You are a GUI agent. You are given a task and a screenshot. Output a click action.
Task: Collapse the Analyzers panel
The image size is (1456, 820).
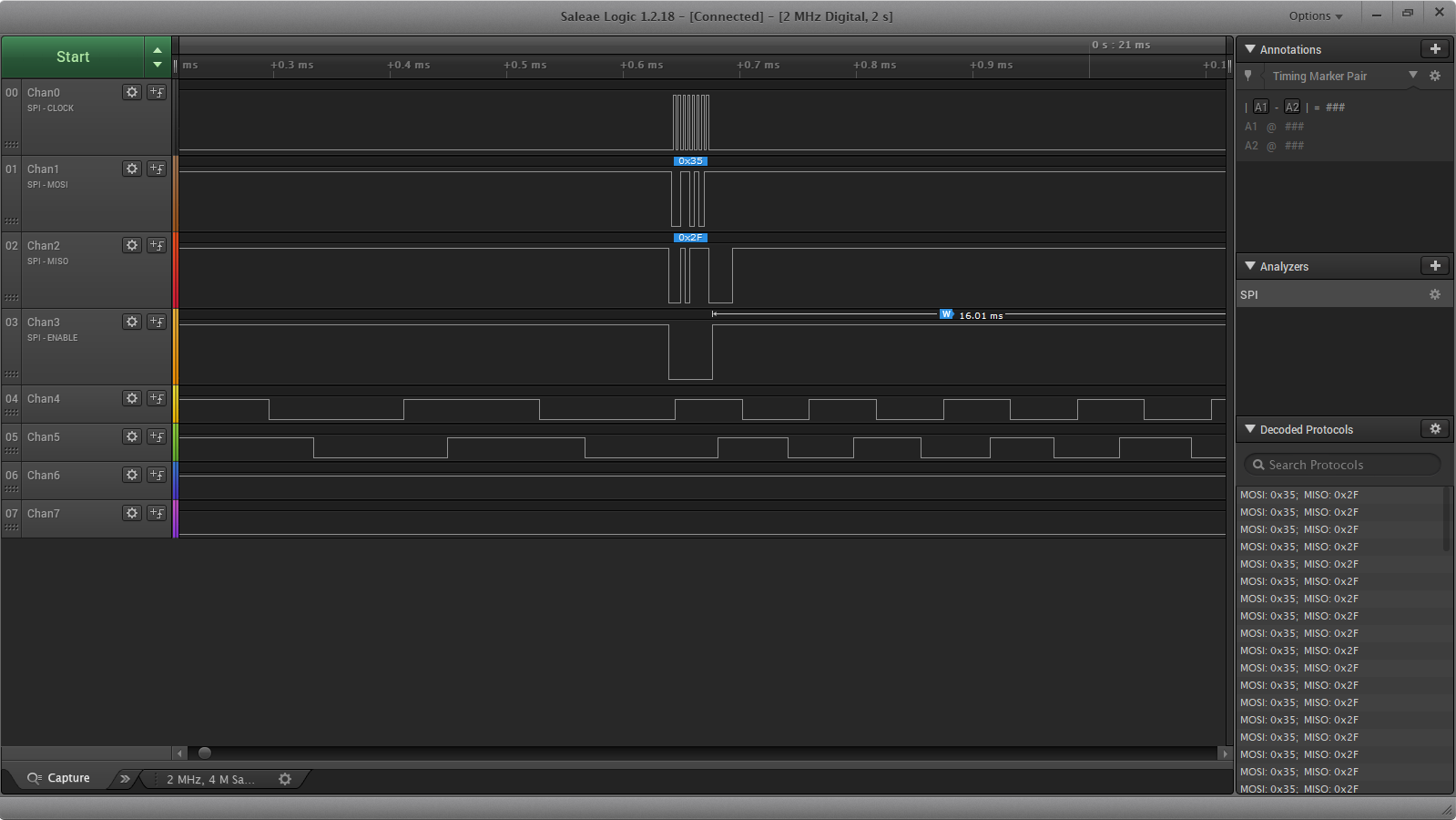pos(1250,266)
